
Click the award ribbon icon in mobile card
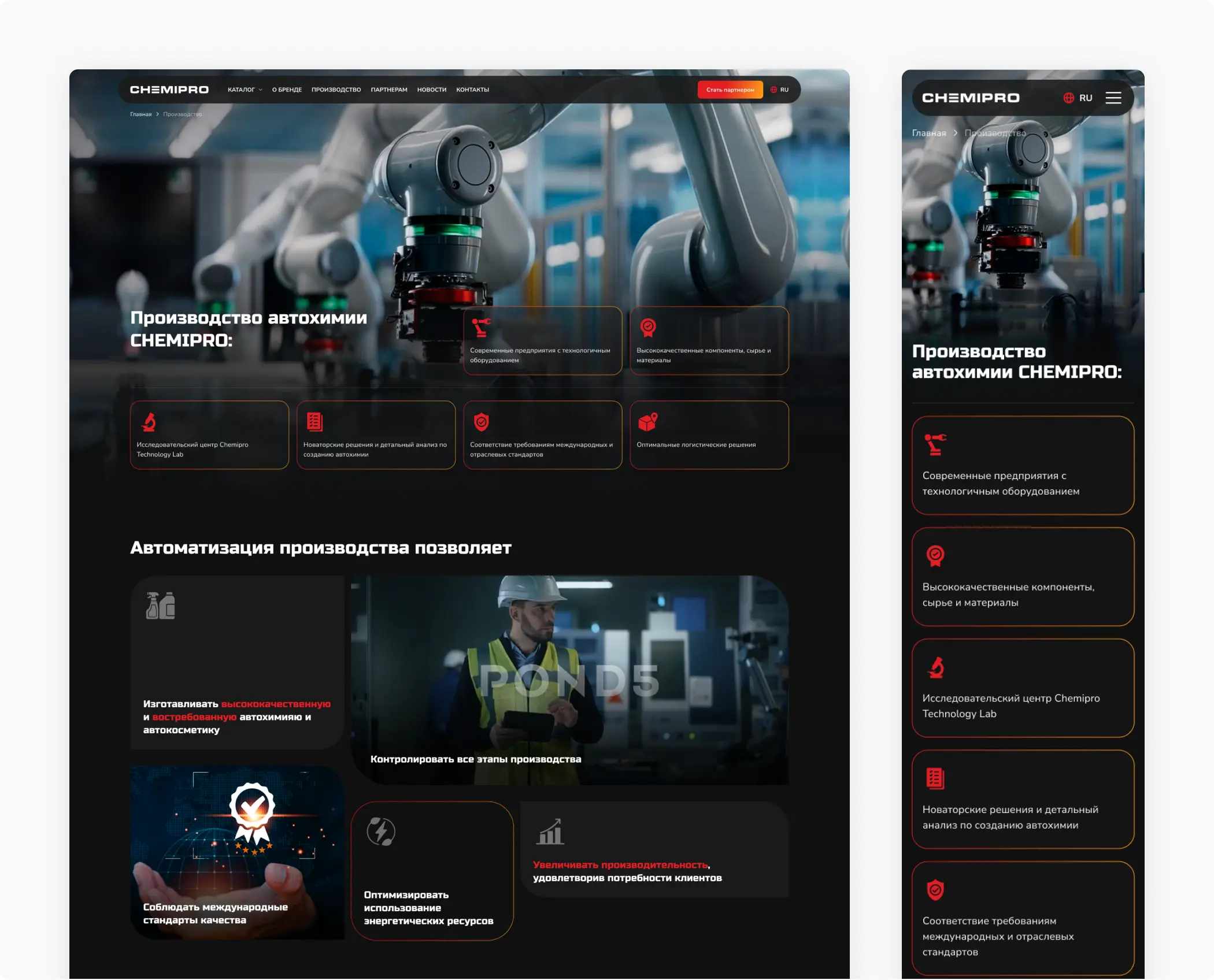(x=935, y=556)
